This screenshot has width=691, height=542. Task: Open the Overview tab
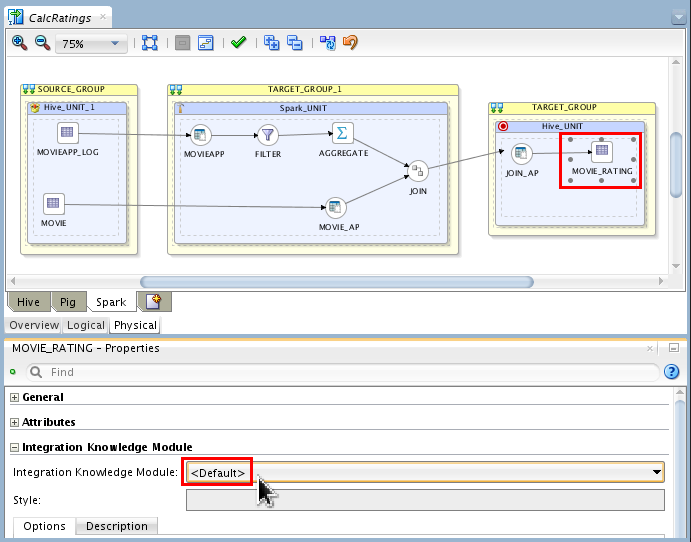(34, 325)
